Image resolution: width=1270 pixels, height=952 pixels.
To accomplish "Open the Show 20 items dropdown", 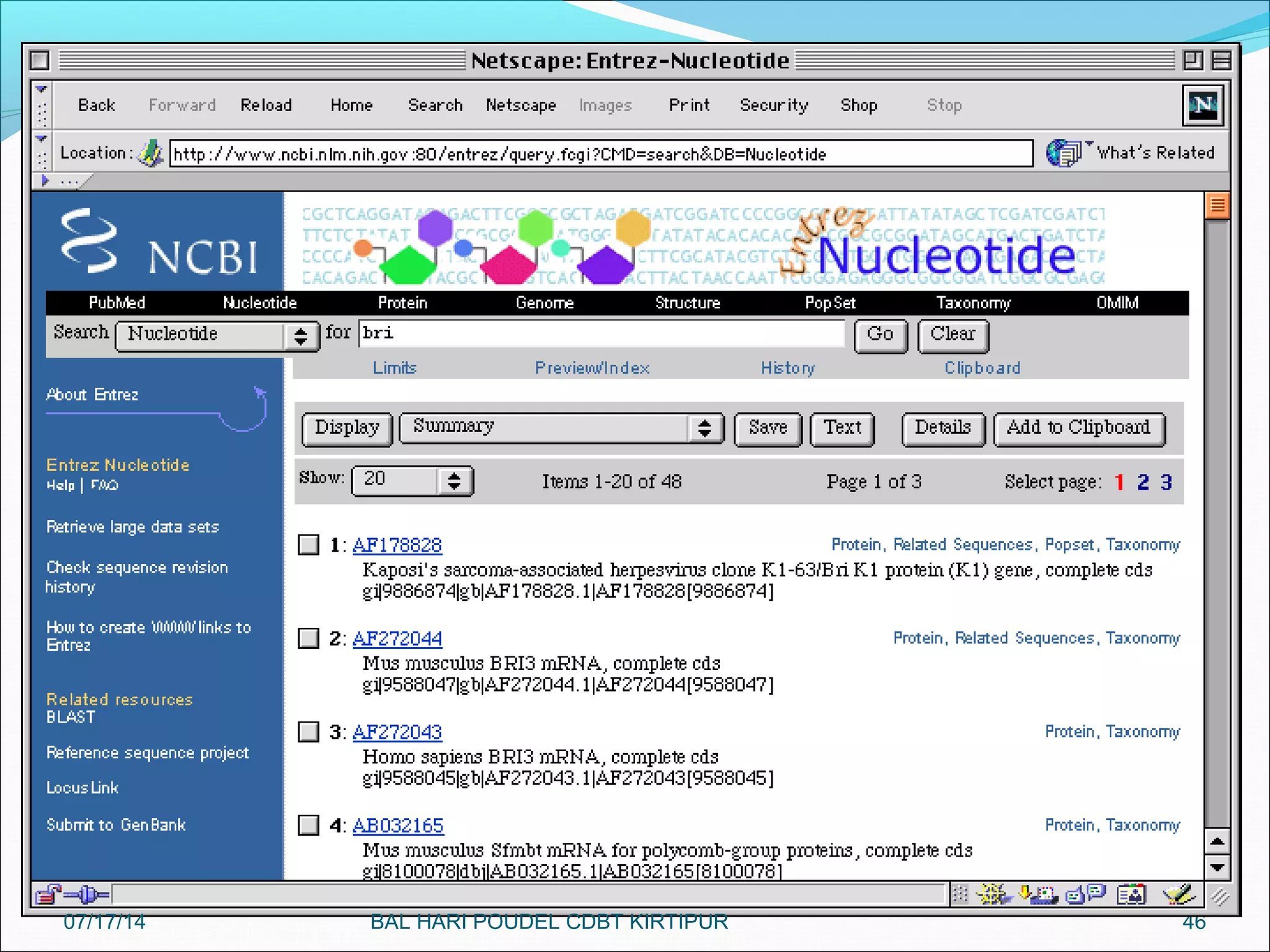I will 412,481.
